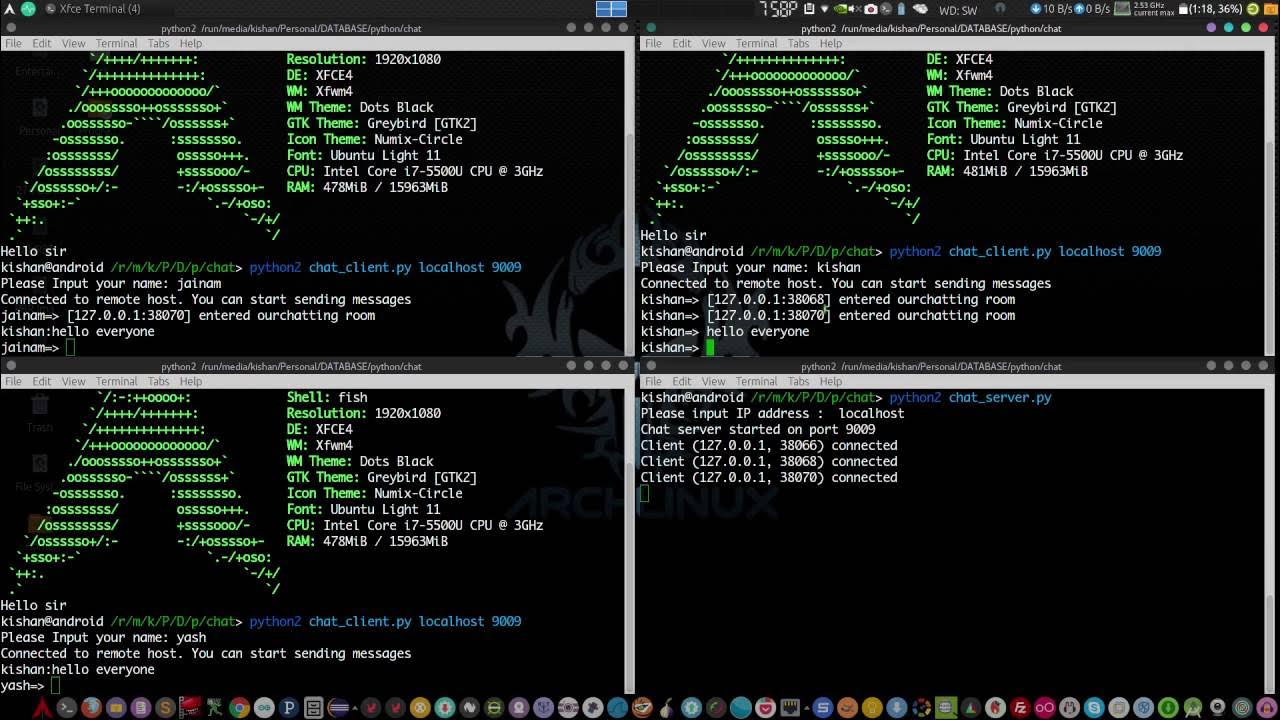Open the dark blue P dock icon
Viewport: 1280px width, 720px height.
289,708
